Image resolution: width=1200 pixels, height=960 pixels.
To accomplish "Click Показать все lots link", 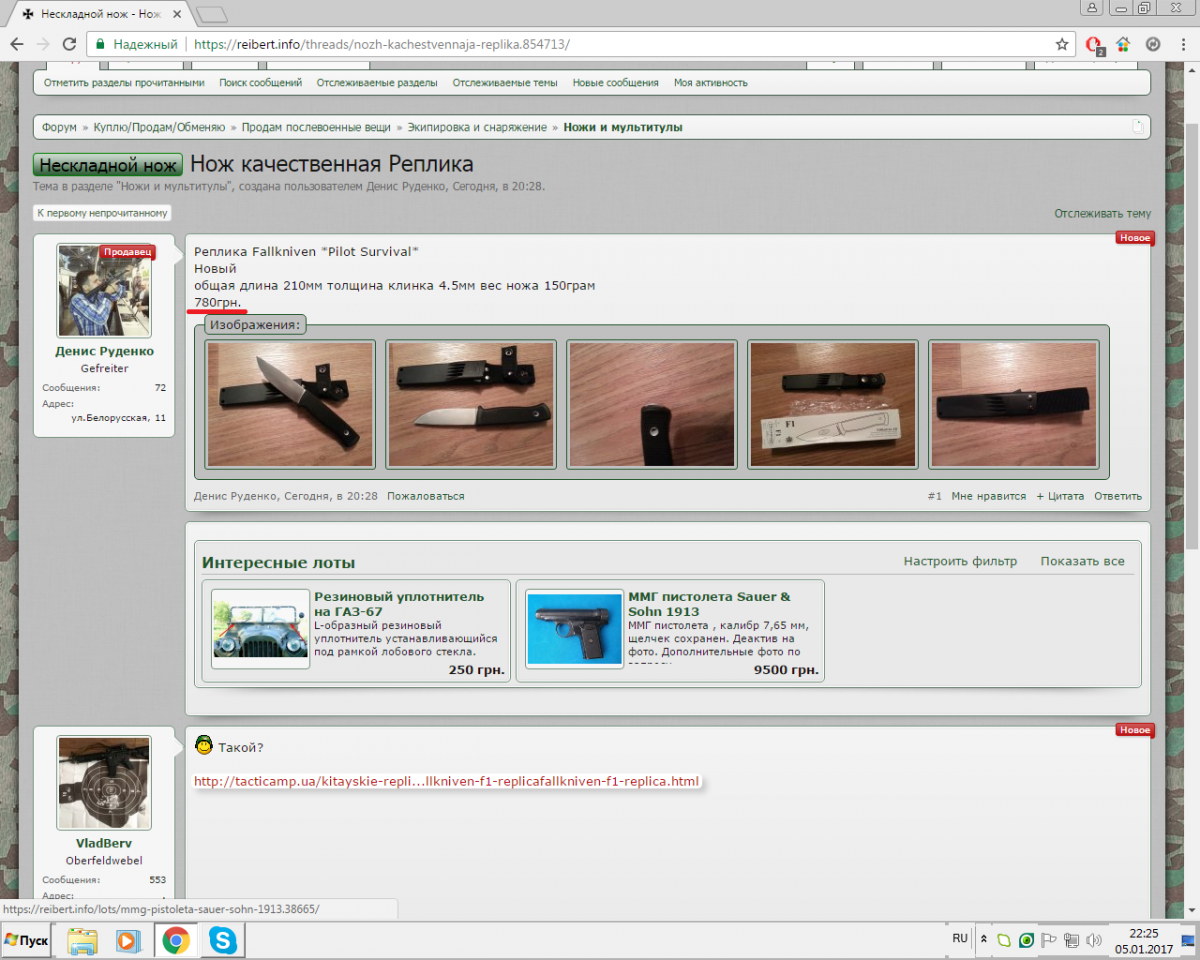I will tap(1083, 561).
